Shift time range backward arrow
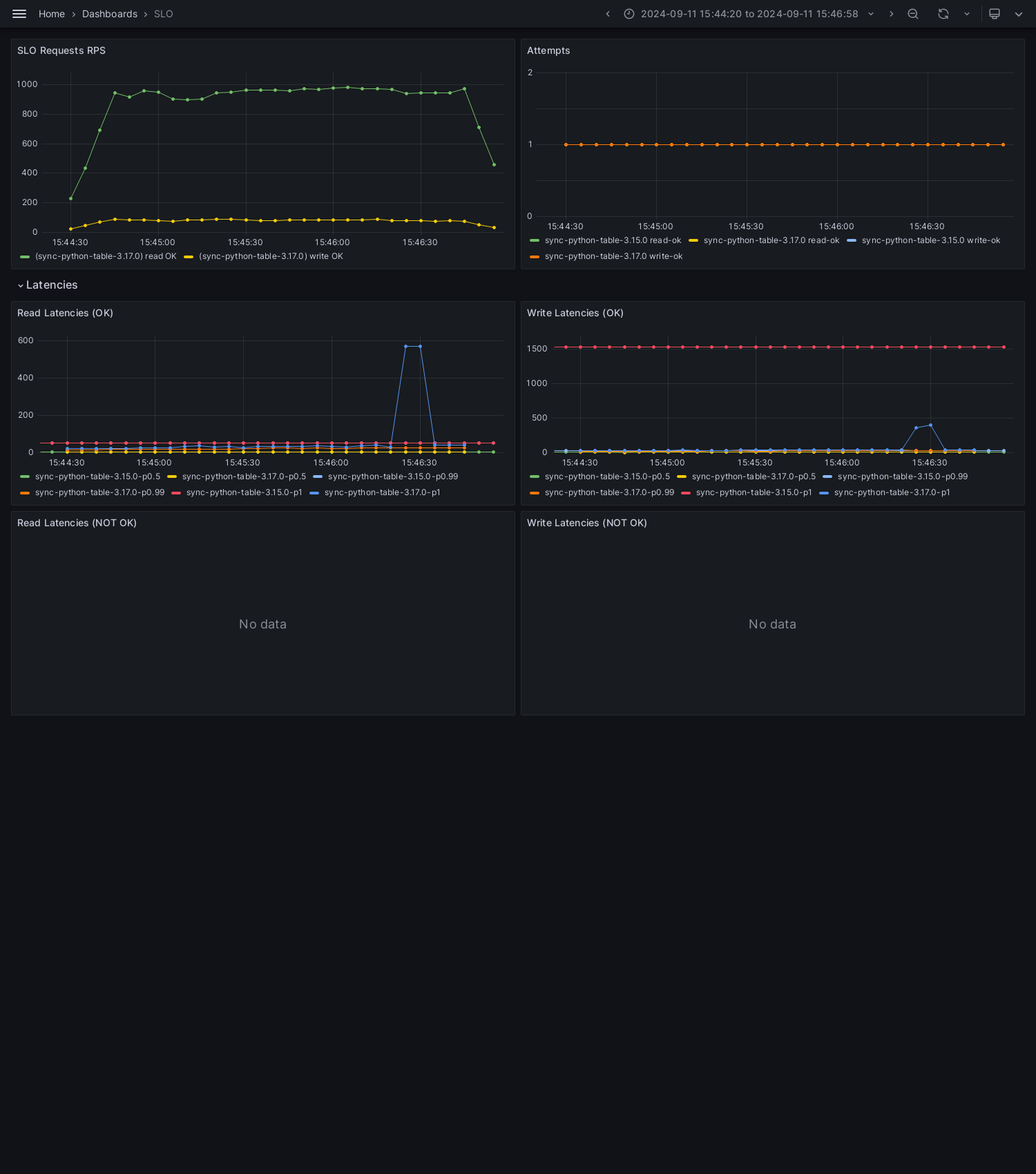Screen dimensions: 1036x1174 click(x=608, y=14)
